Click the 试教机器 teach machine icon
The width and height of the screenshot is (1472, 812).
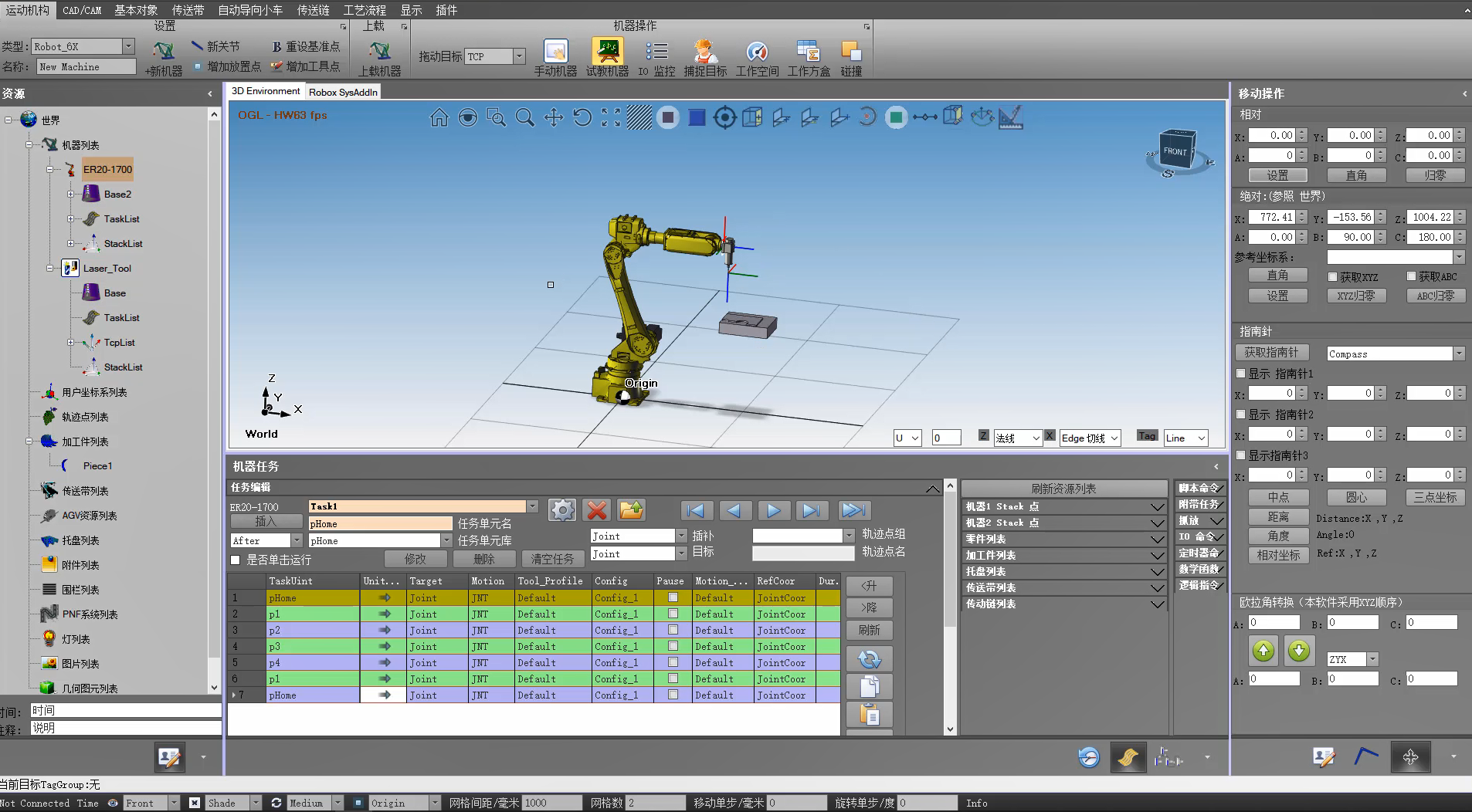click(607, 52)
